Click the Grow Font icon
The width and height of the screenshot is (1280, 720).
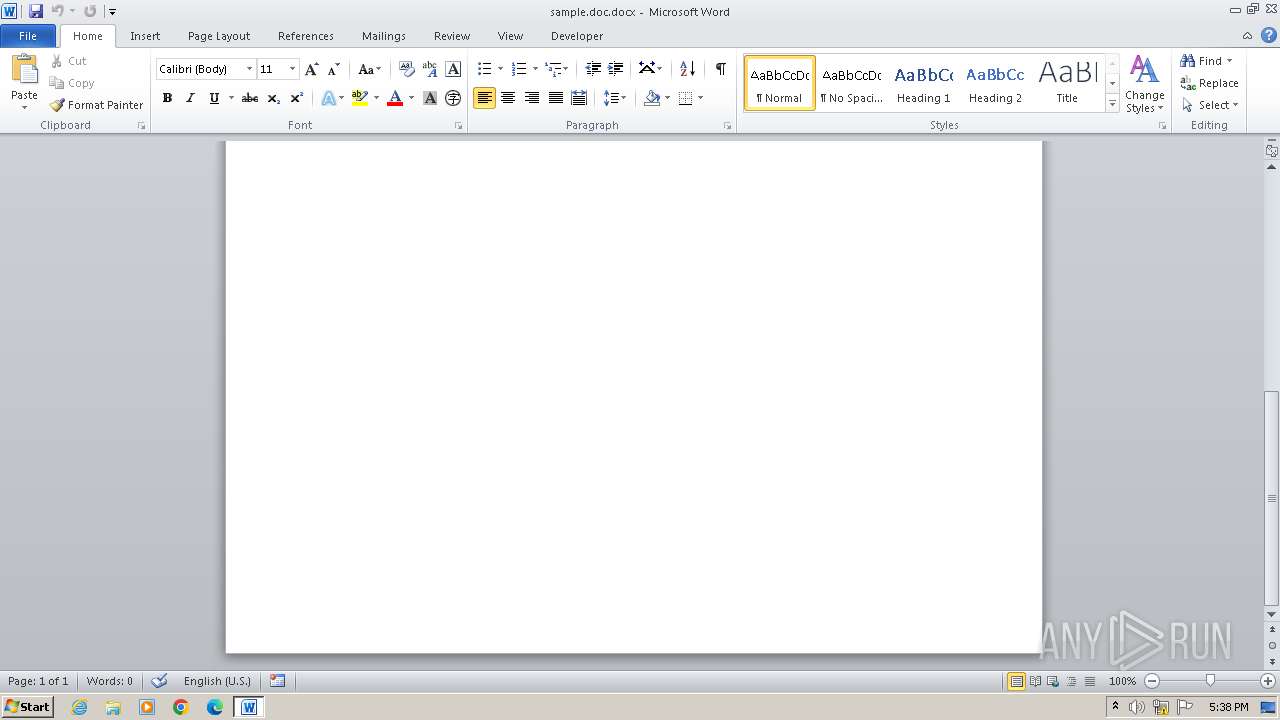pyautogui.click(x=311, y=69)
